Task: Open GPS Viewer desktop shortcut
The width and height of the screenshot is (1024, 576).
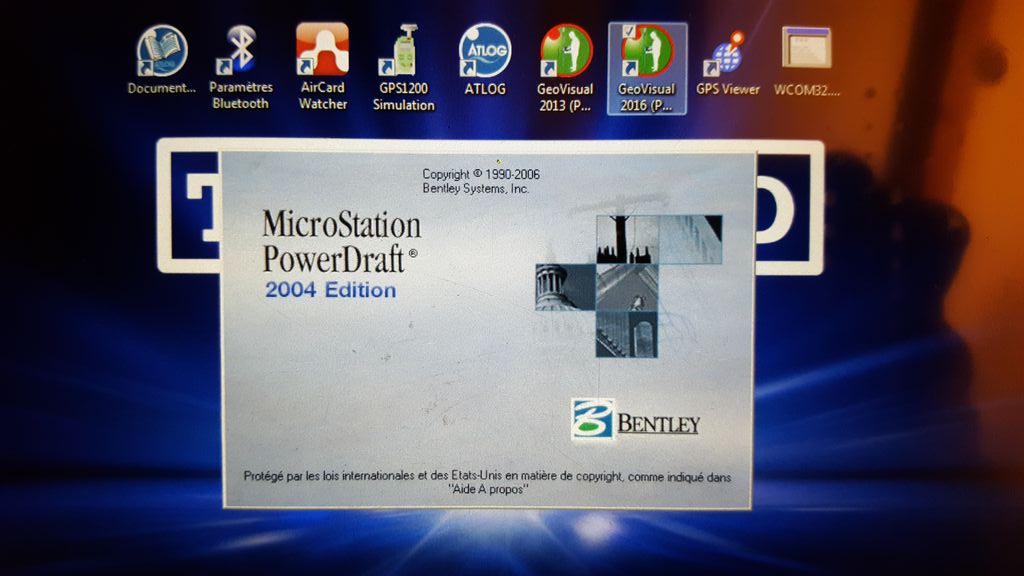Action: coord(728,63)
